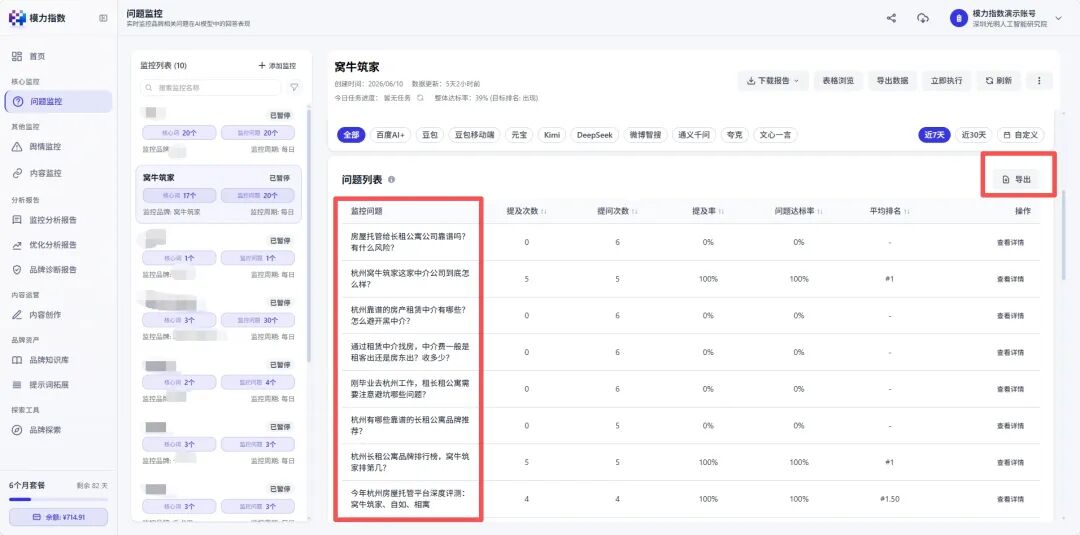Click the 模力指数 logo
This screenshot has width=1080, height=535.
37,18
